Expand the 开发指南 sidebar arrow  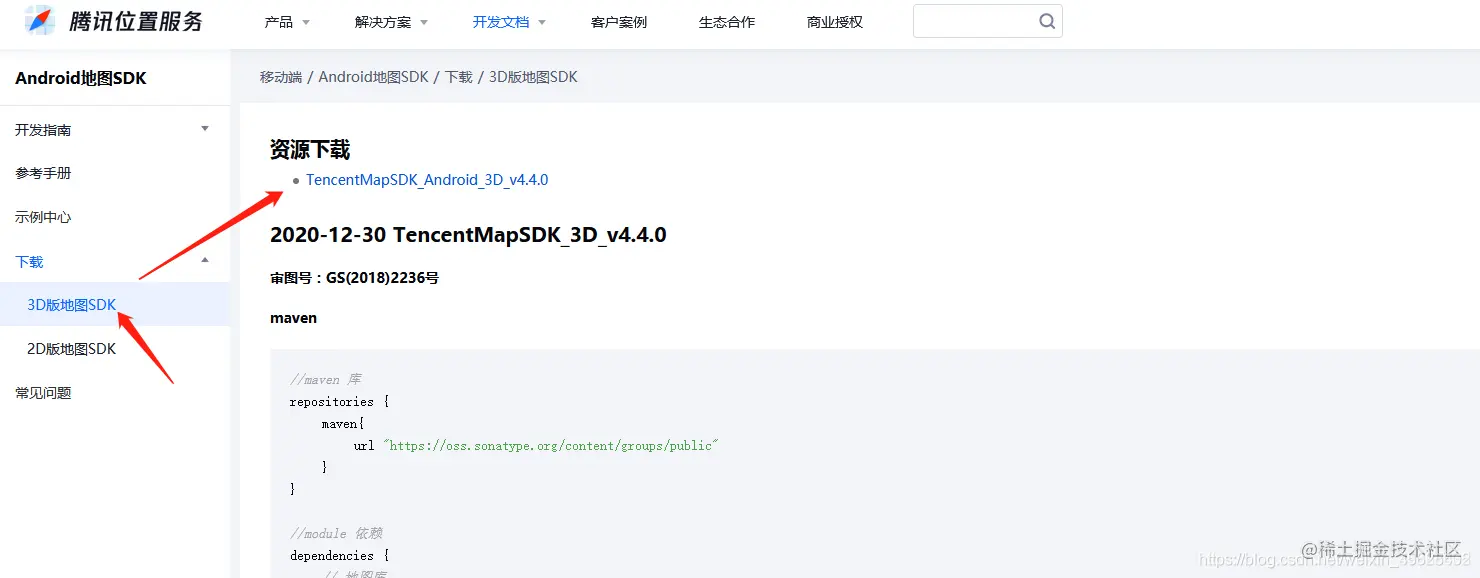(x=205, y=129)
